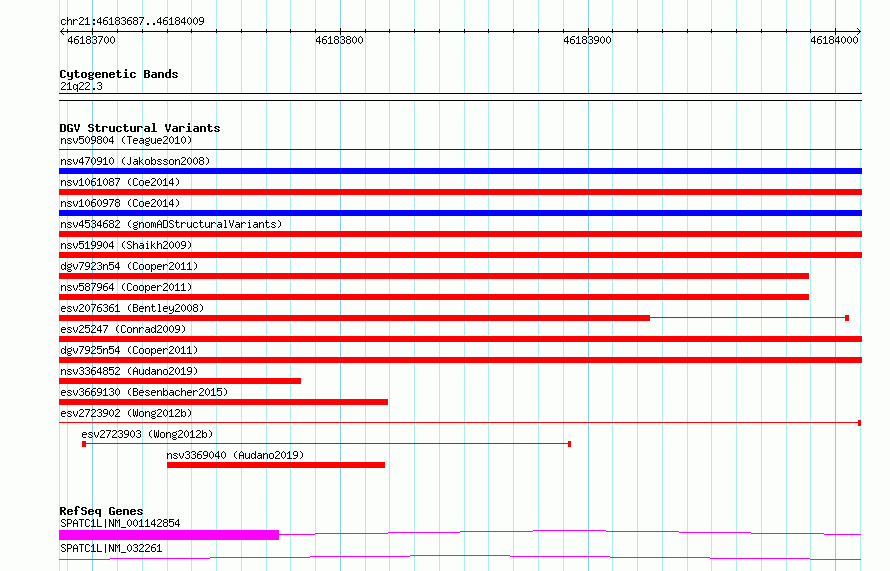Open the nsv1061087 (Coe2014) variant label
The width and height of the screenshot is (890, 571).
[x=120, y=182]
